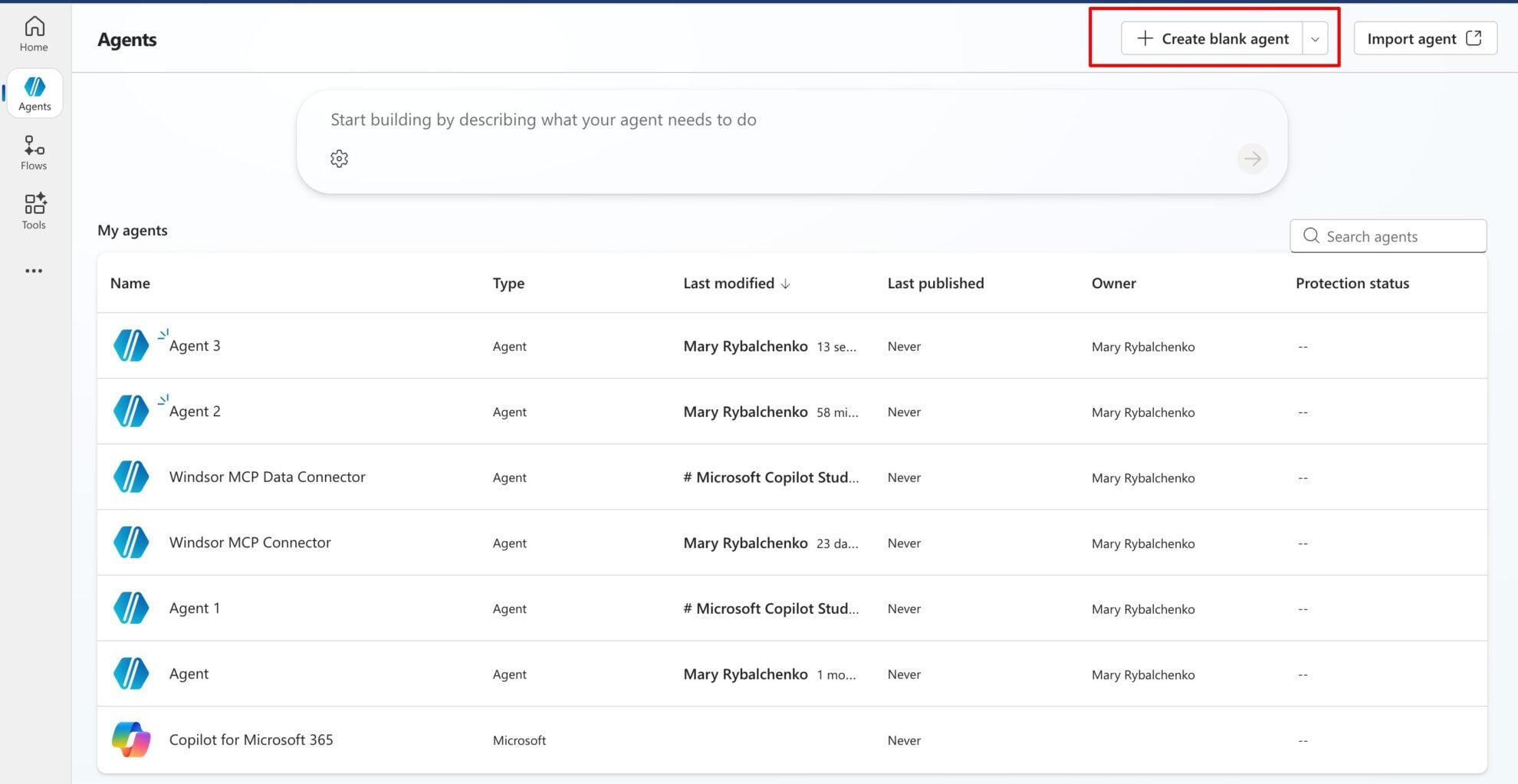The image size is (1518, 784).
Task: Open the agent named just Agent
Action: 189,674
